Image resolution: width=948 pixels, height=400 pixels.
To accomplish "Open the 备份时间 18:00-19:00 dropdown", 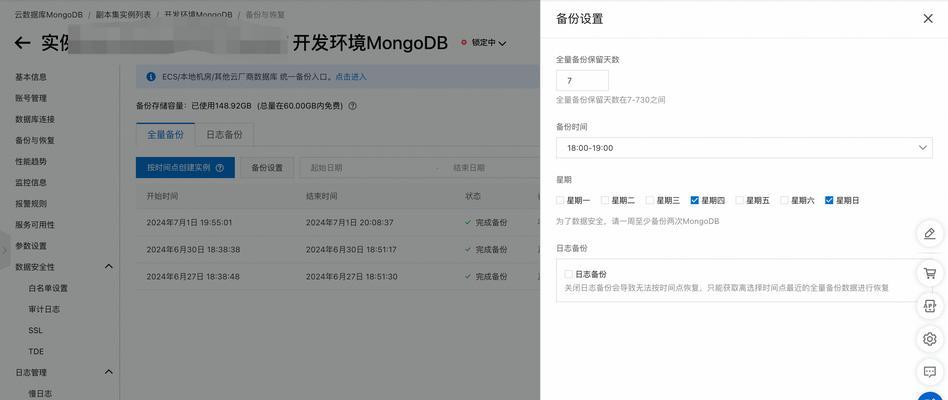I will point(744,148).
